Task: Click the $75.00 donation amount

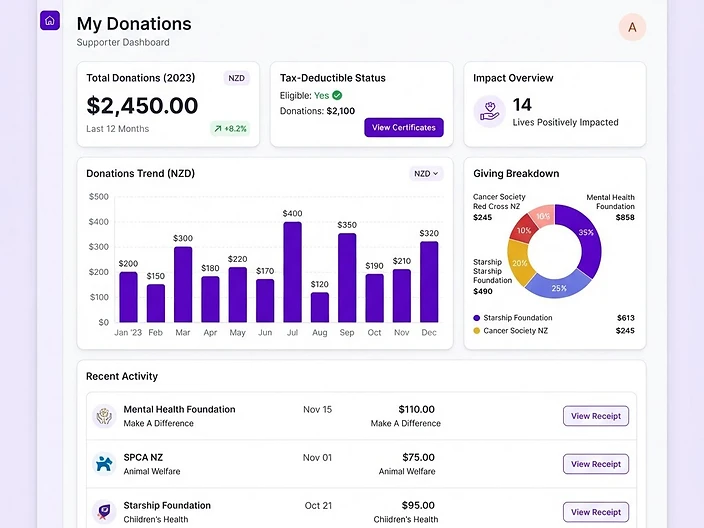Action: coord(418,458)
